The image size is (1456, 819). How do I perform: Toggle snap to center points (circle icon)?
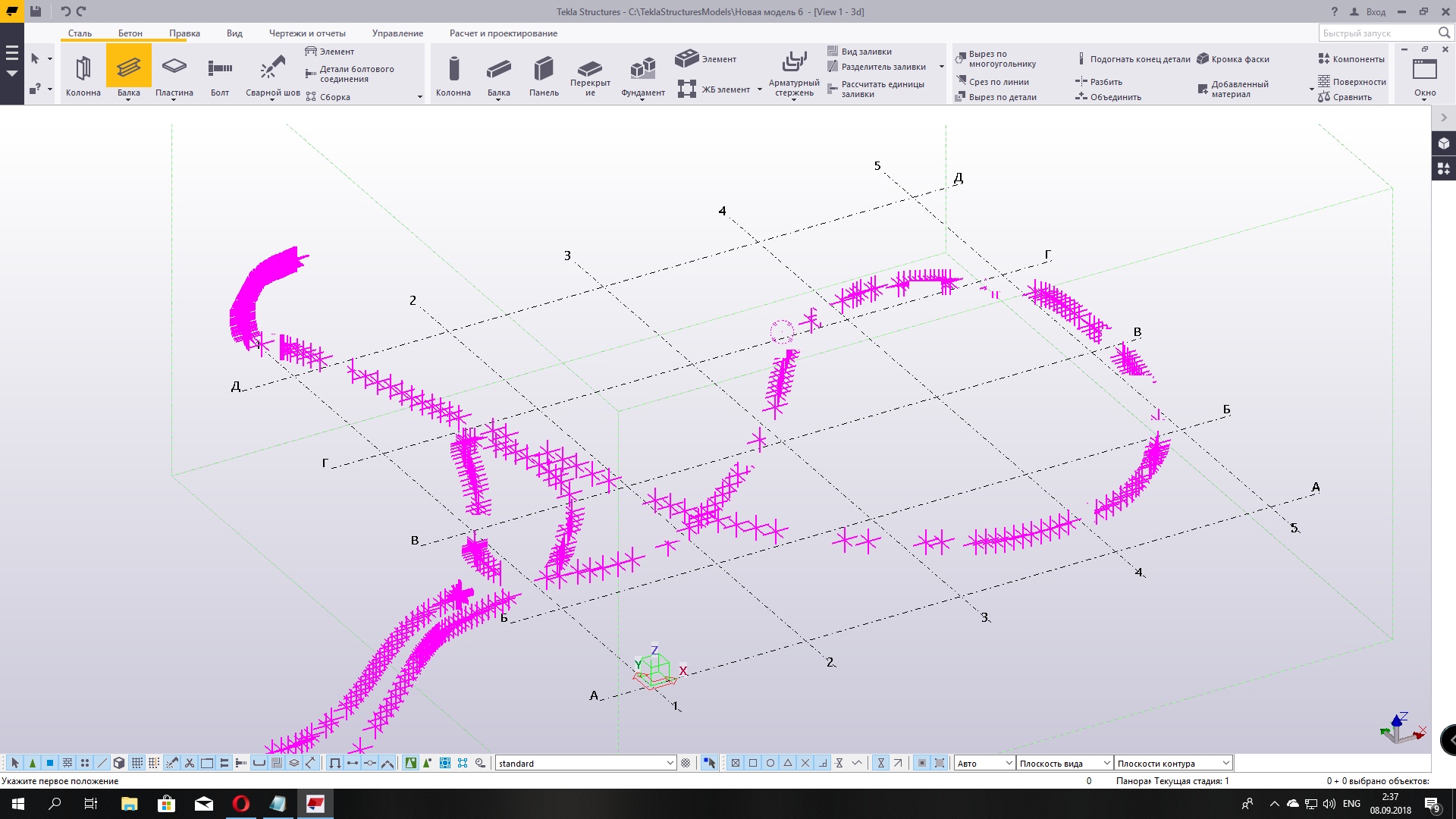pyautogui.click(x=770, y=763)
